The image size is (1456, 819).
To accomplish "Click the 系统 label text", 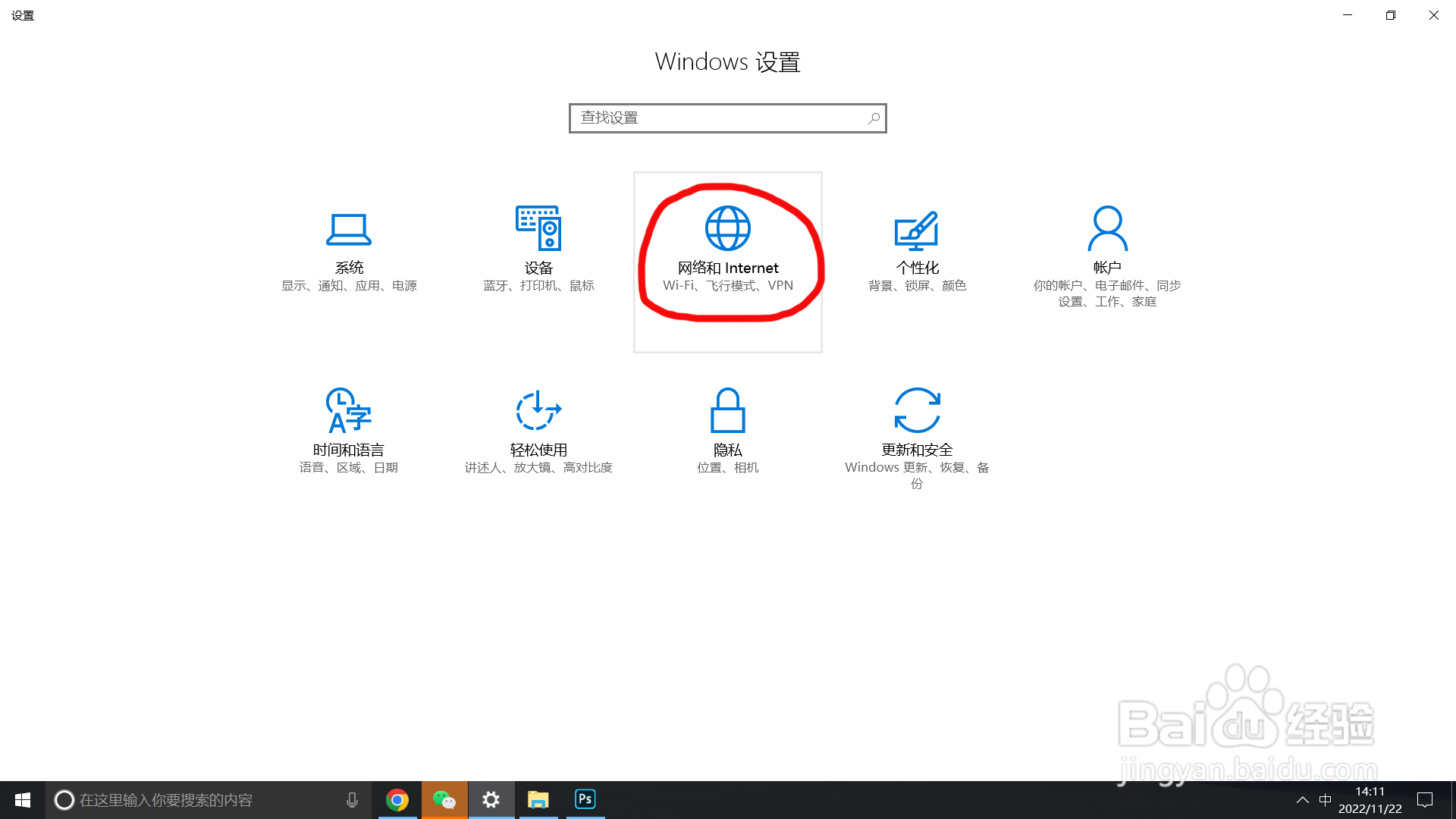I will 349,268.
